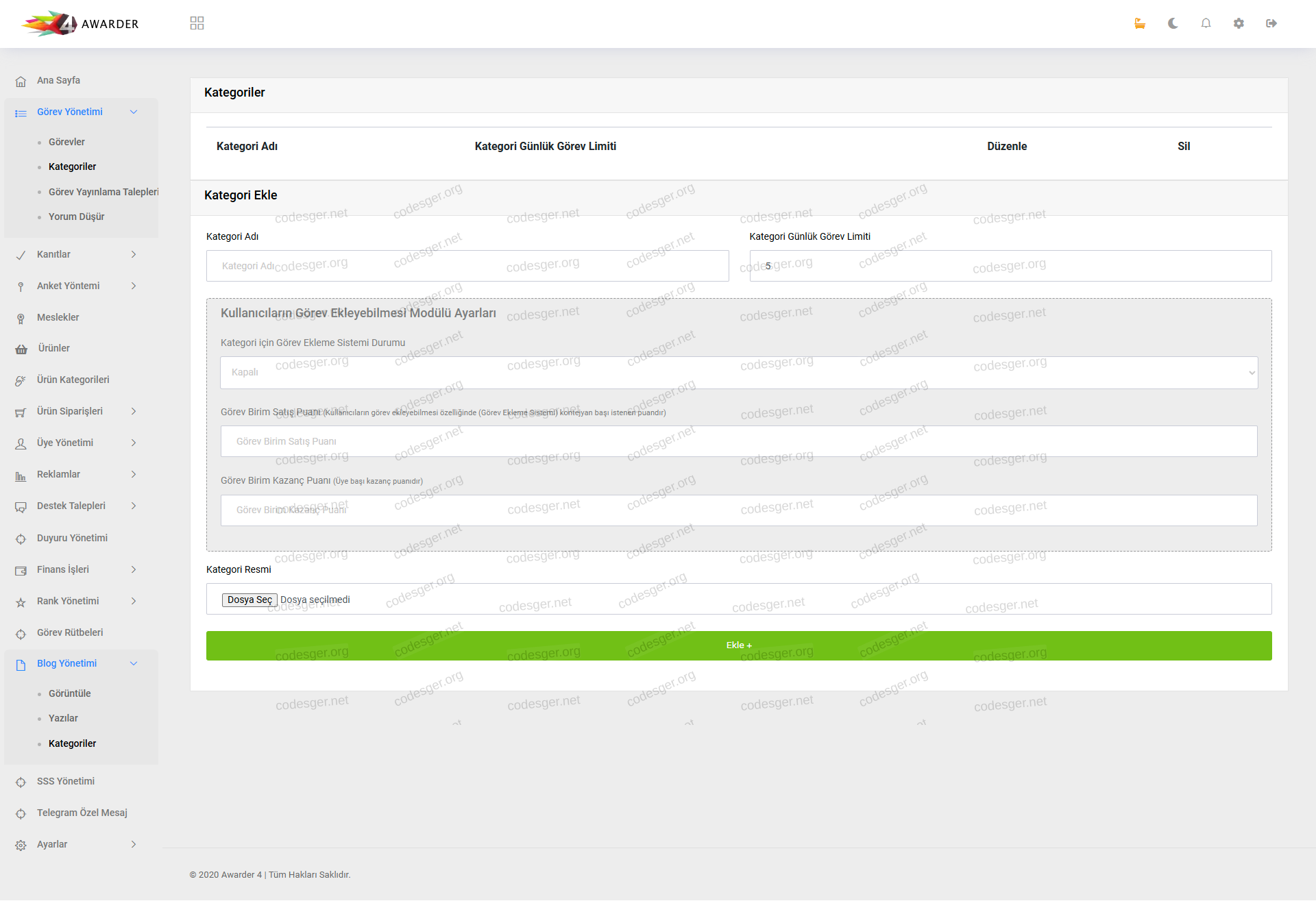Click the Dosya Seç file button
This screenshot has width=1316, height=901.
tap(249, 600)
